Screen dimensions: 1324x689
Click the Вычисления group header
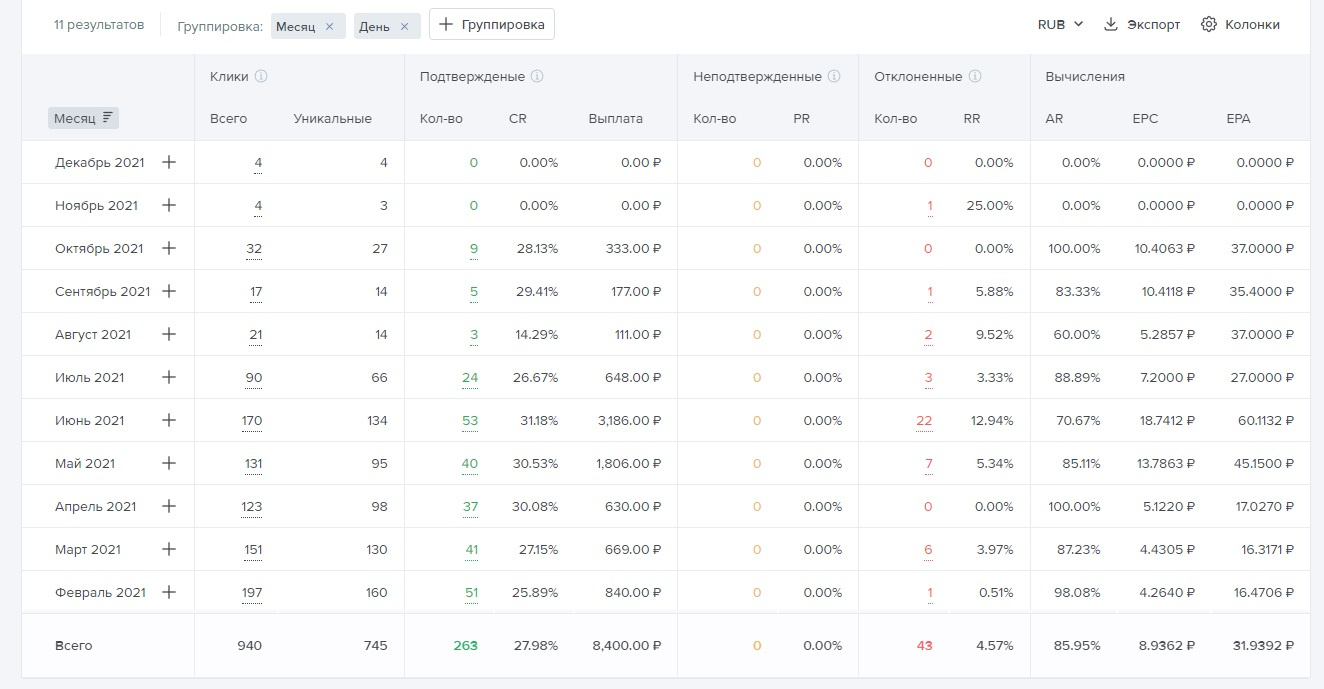click(1085, 76)
